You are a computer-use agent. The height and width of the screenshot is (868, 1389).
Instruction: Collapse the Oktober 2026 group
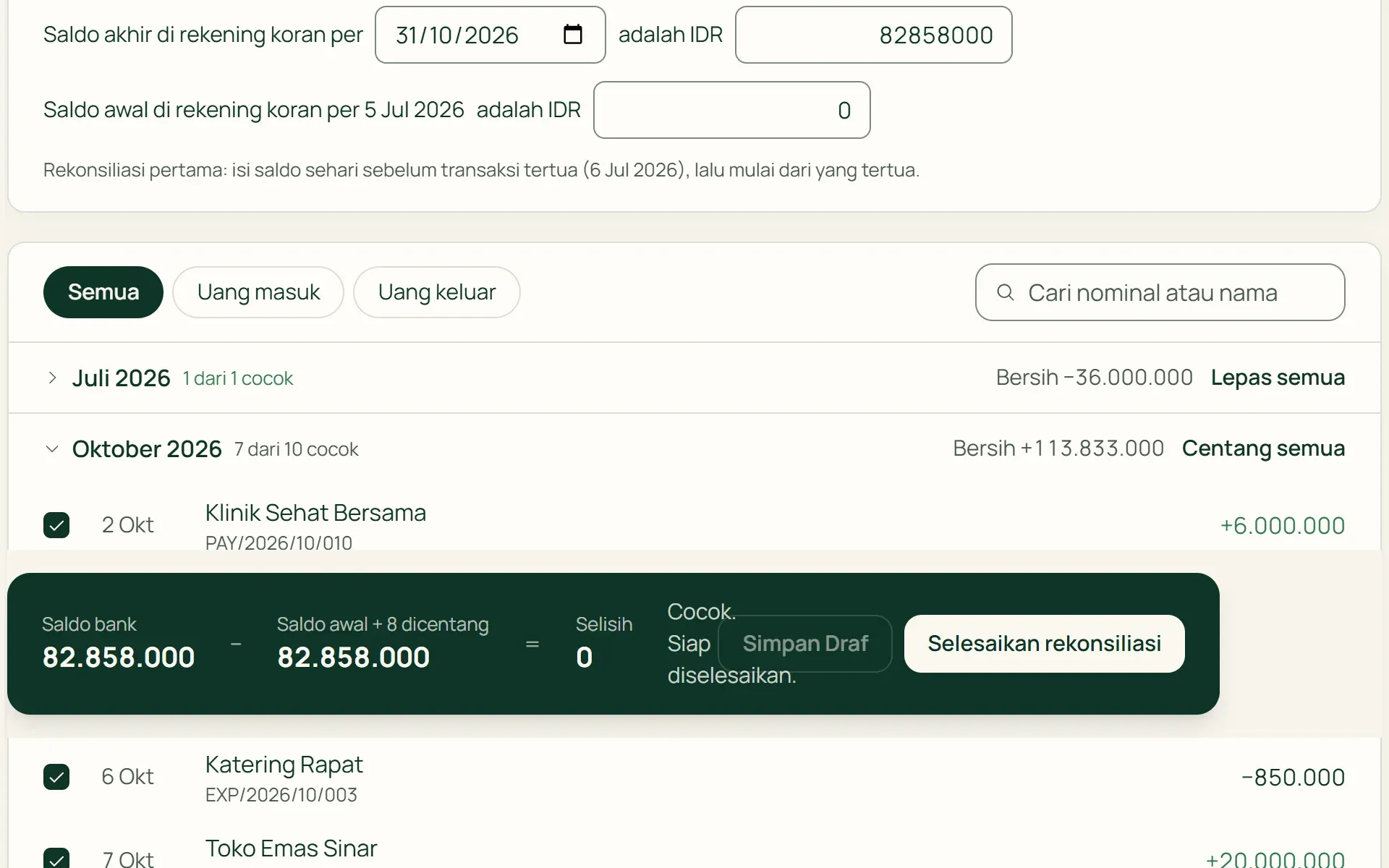[x=52, y=449]
